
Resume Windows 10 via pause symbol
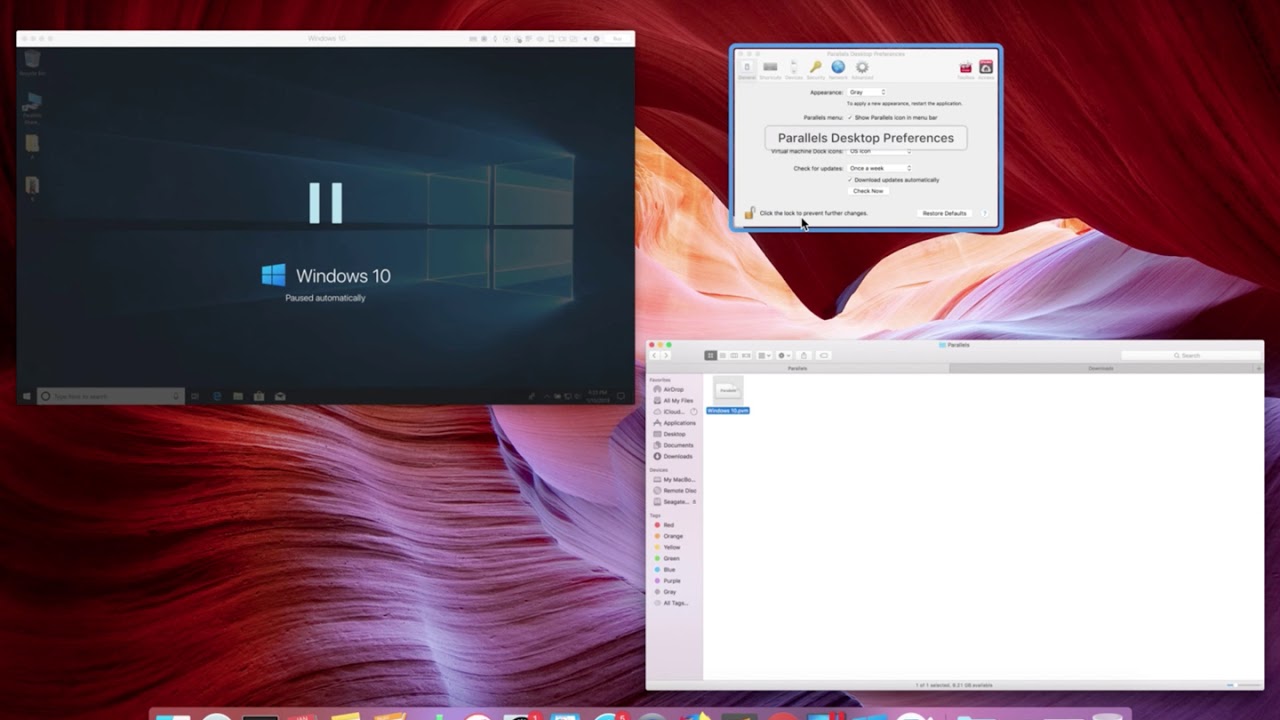[325, 203]
